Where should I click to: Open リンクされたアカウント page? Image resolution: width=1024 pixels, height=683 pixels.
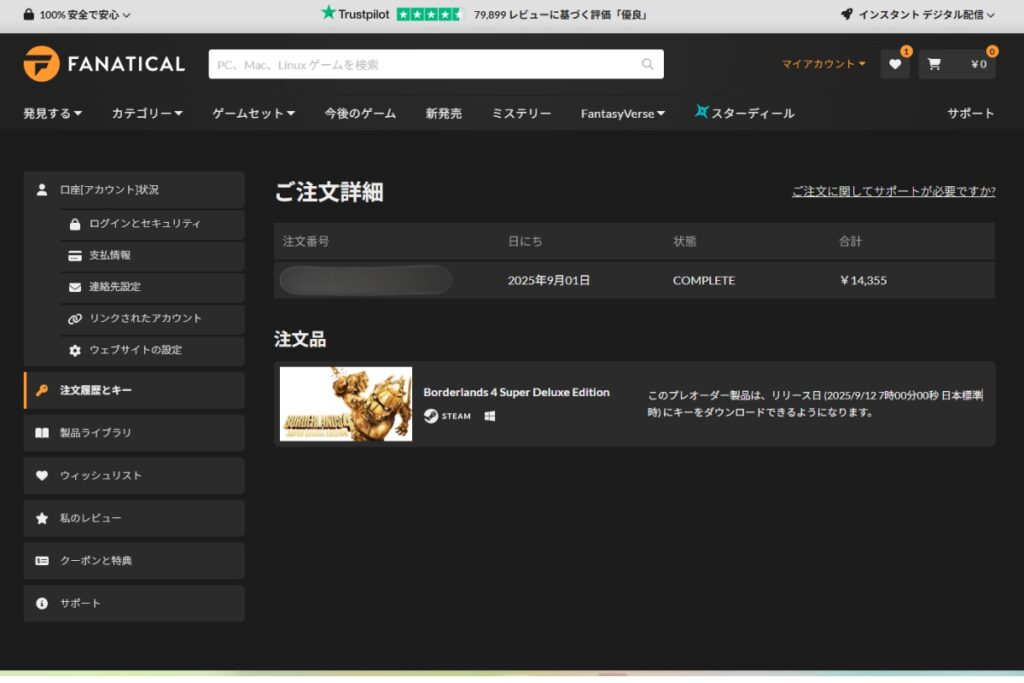click(153, 319)
